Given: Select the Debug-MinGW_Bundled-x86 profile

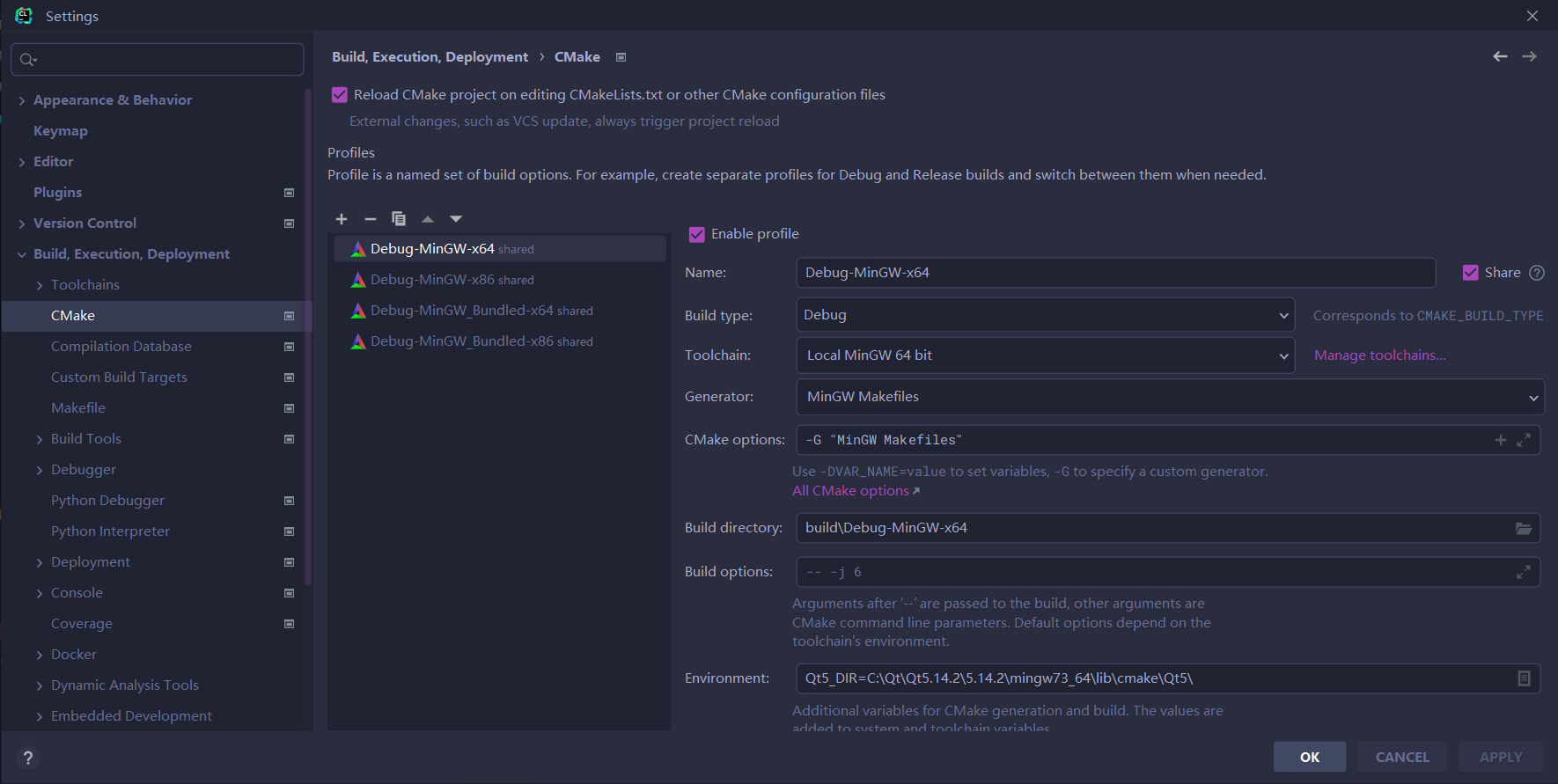Looking at the screenshot, I should click(x=499, y=341).
